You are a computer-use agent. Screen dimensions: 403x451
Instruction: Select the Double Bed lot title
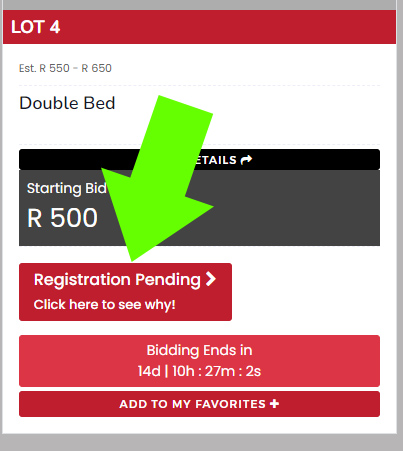(67, 103)
